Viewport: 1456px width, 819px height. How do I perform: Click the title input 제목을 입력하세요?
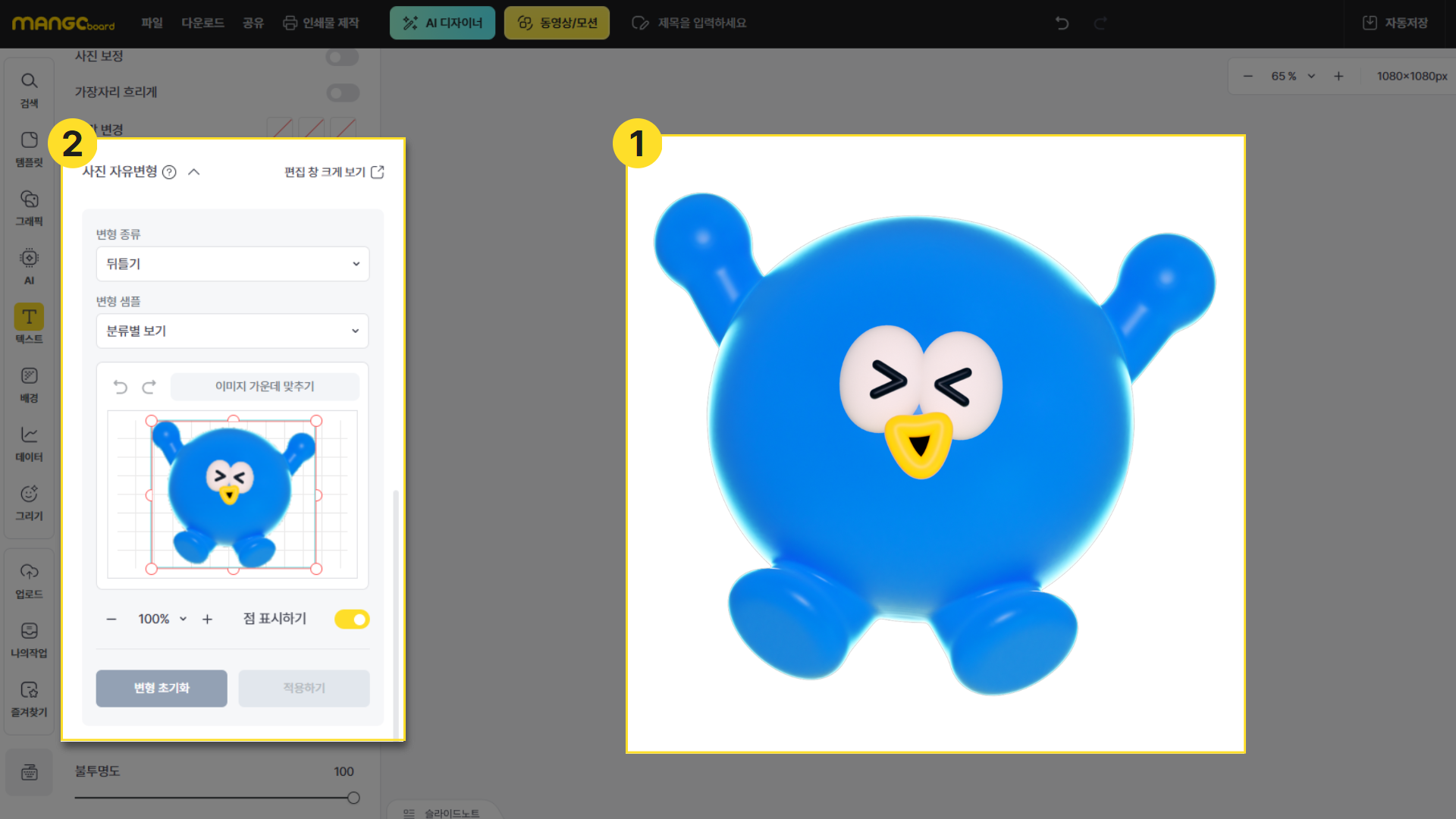tap(701, 23)
